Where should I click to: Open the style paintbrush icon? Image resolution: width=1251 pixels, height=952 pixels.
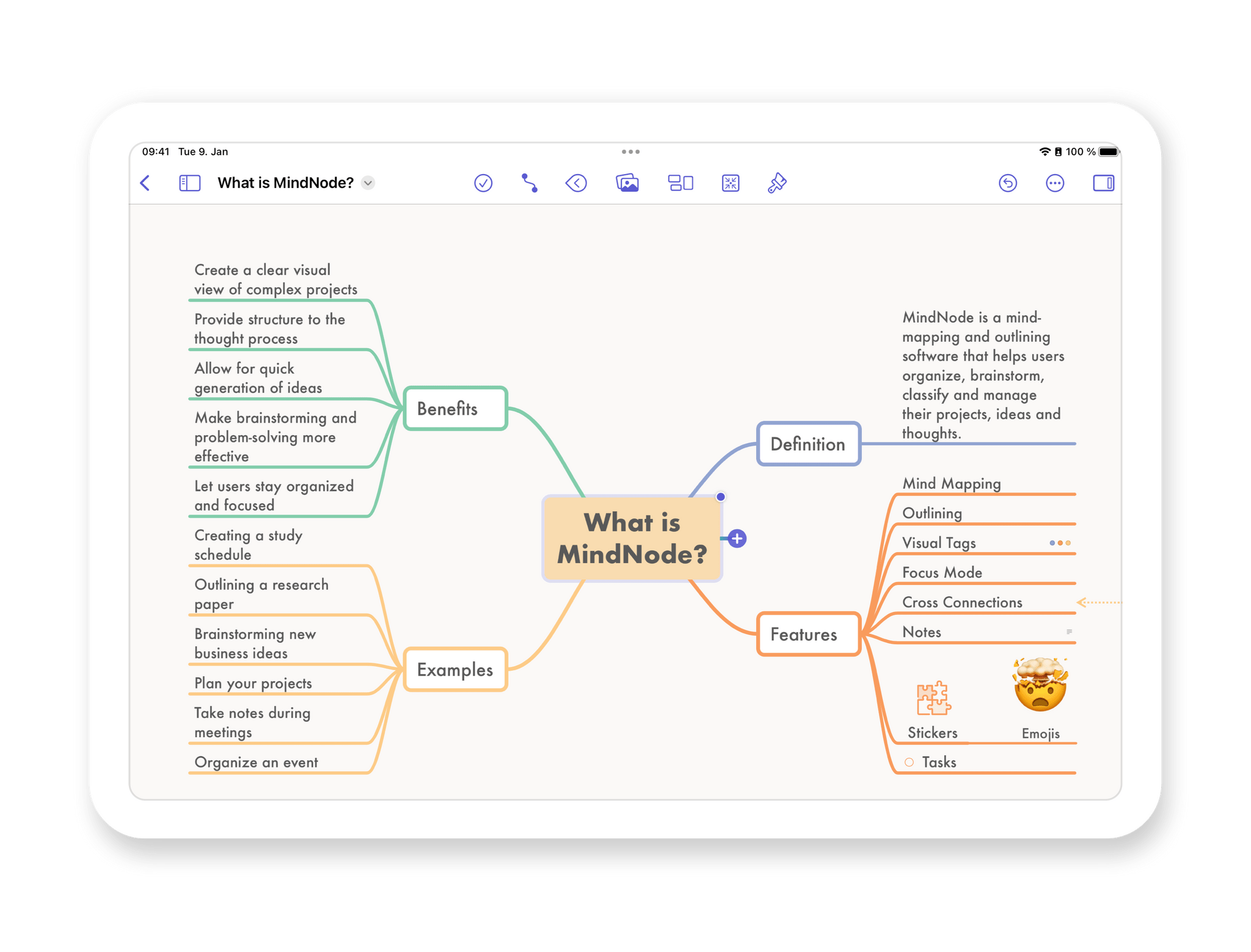777,183
